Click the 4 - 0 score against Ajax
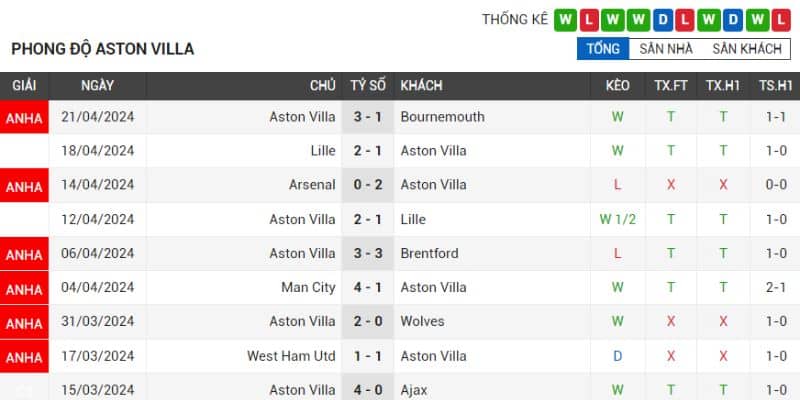 (367, 389)
